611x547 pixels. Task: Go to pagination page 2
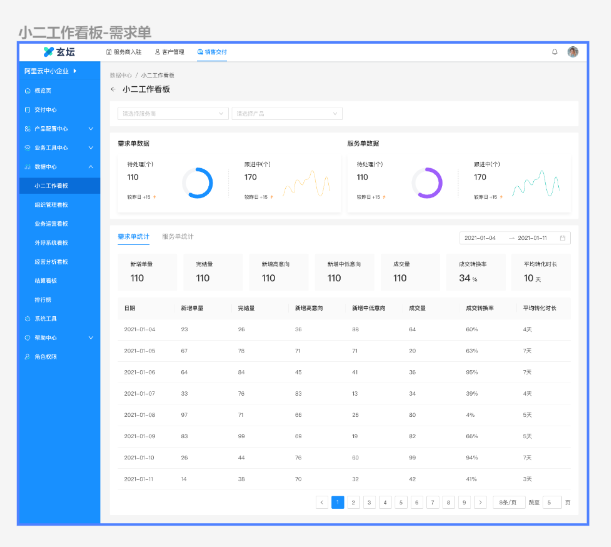(353, 503)
